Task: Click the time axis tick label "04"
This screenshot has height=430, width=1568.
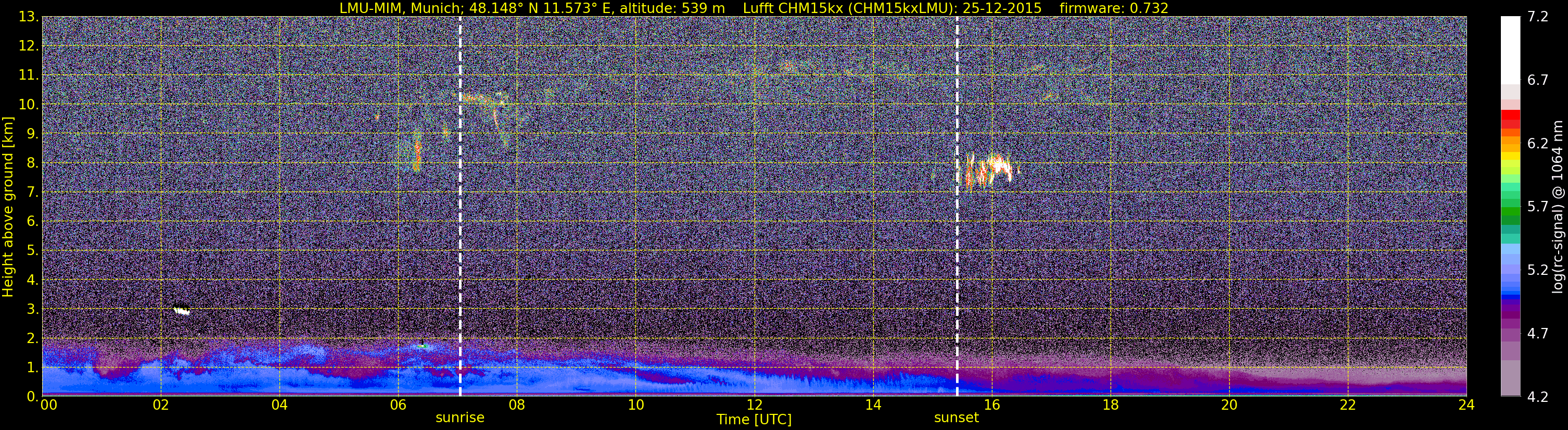Action: 279,405
